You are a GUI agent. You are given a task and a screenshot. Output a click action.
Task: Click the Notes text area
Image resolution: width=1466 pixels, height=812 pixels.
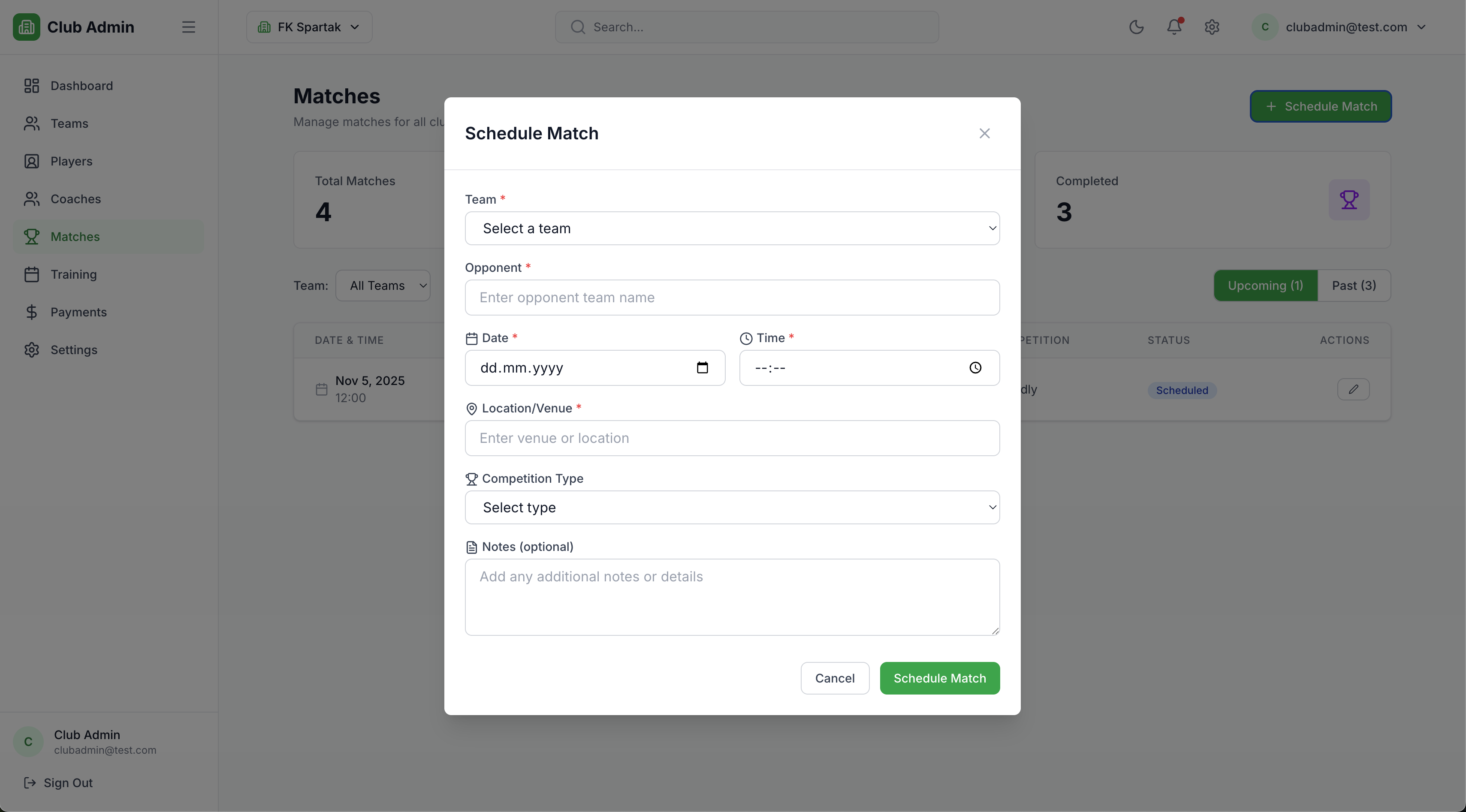[x=732, y=597]
